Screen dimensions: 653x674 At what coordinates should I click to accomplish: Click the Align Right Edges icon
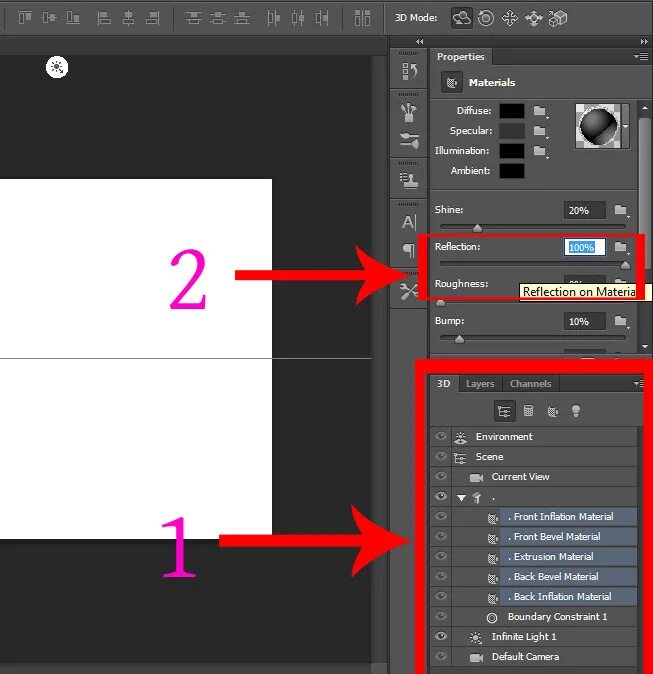coord(152,18)
